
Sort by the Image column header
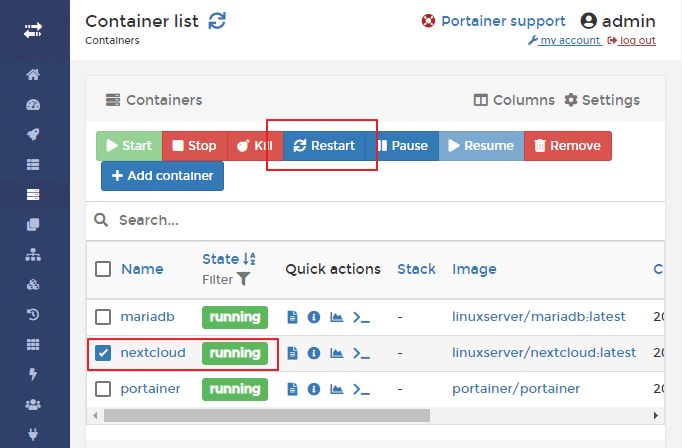pos(474,269)
